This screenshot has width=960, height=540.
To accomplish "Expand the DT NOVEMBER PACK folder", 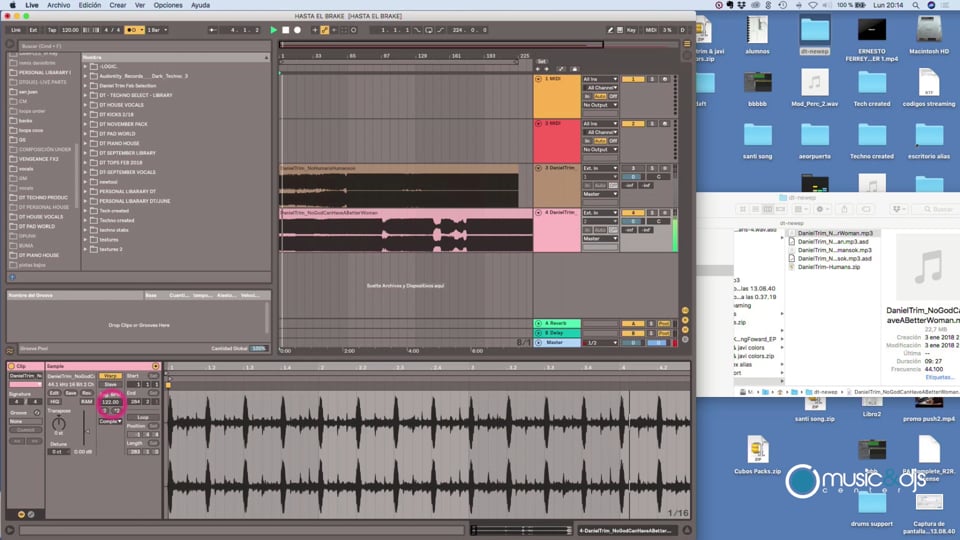I will coord(85,124).
